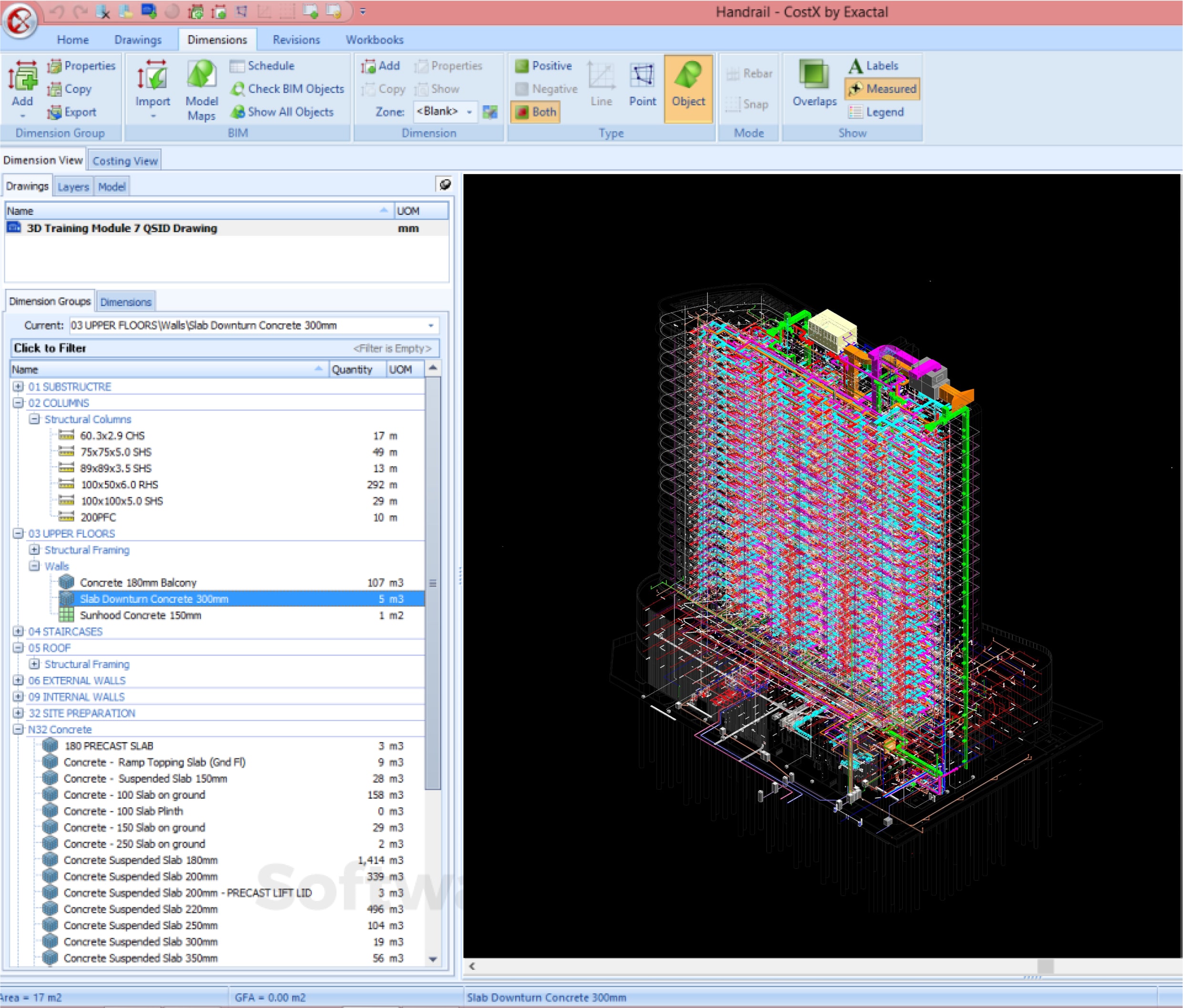Open Dimension Group Properties
1183x1008 pixels.
pos(82,66)
